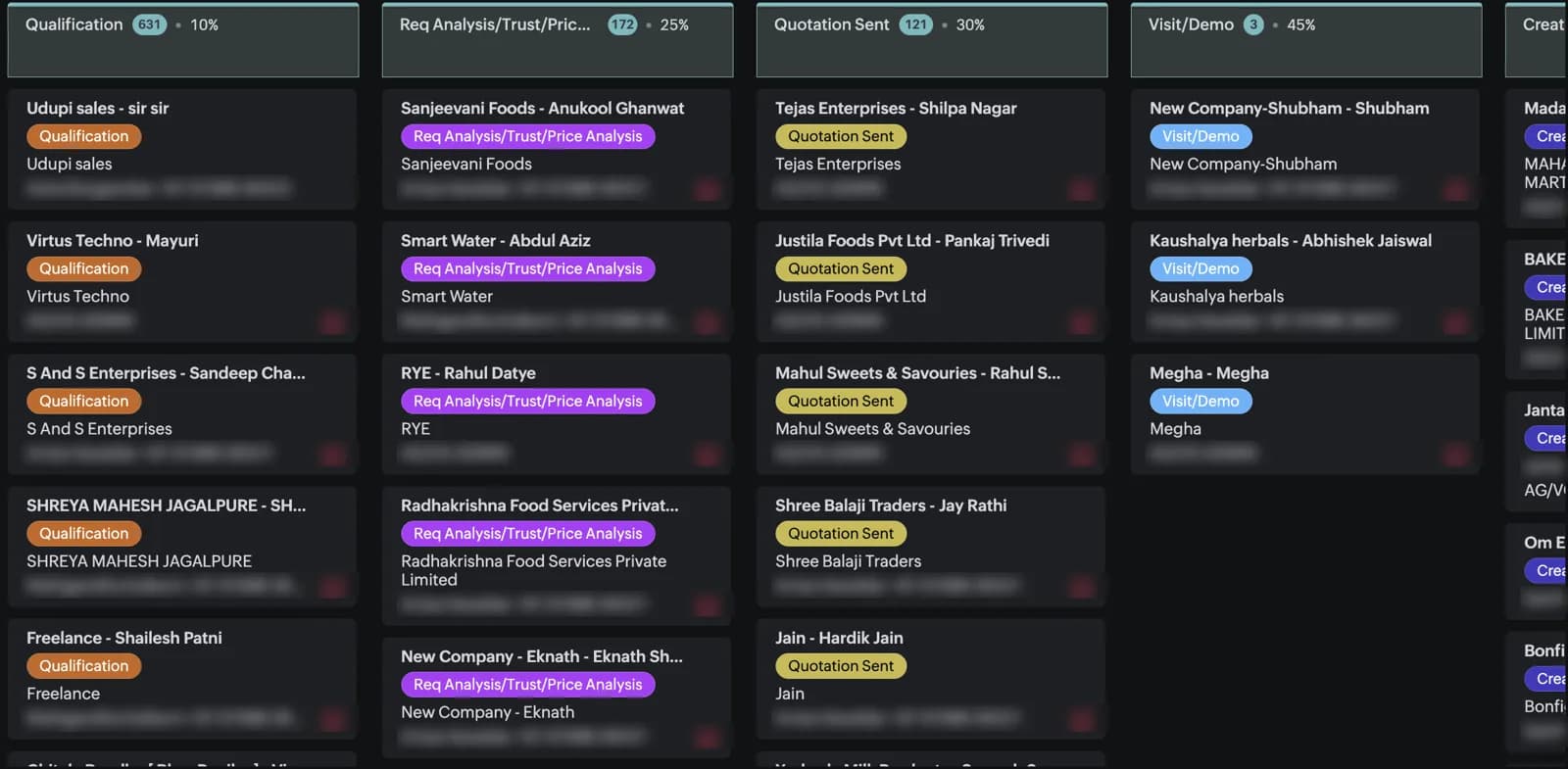Click the Qualification tag on the S And S Enterprises card

point(84,401)
